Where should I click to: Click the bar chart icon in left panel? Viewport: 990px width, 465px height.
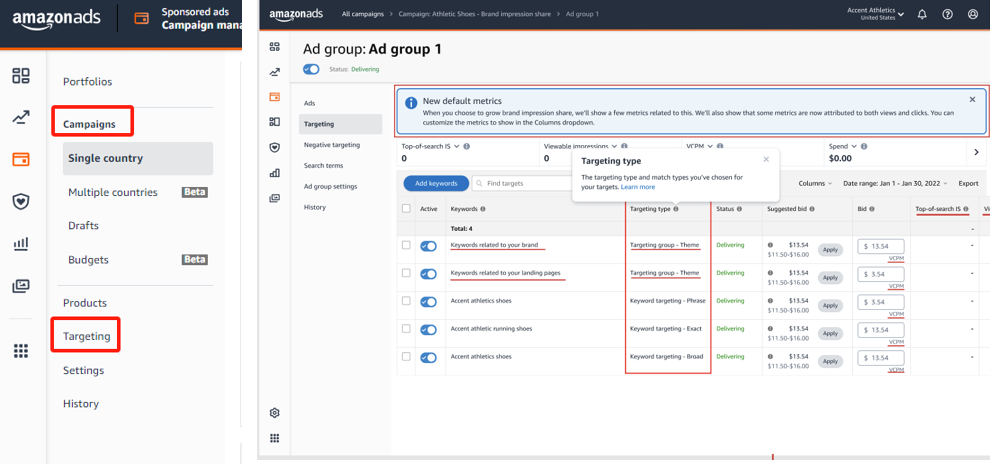(21, 243)
